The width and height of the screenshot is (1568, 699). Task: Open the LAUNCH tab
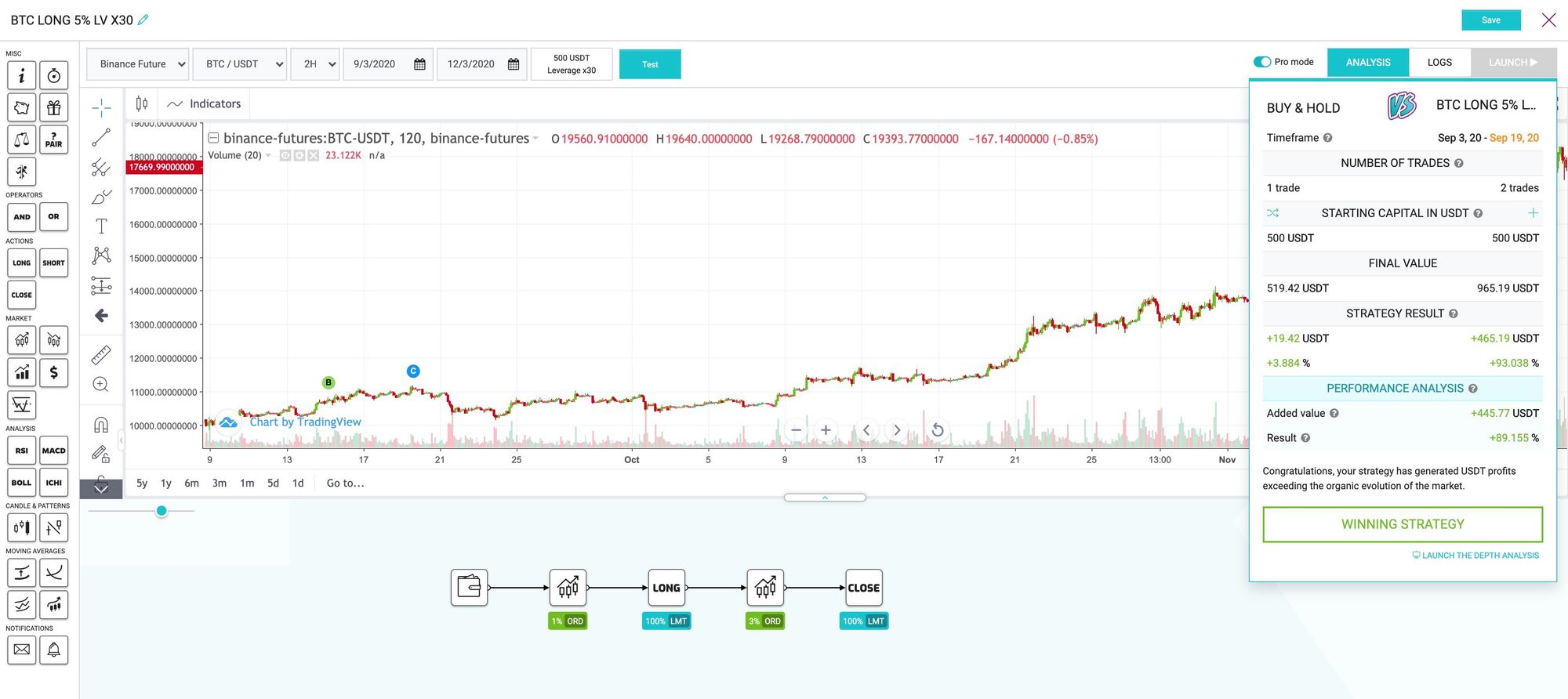pyautogui.click(x=1513, y=62)
